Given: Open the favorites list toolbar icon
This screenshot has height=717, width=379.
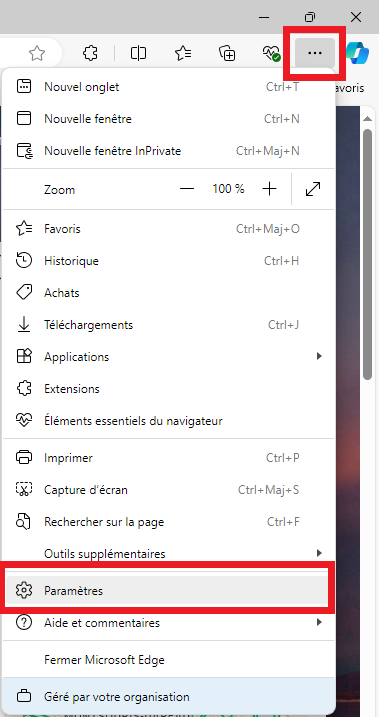Looking at the screenshot, I should click(x=183, y=54).
